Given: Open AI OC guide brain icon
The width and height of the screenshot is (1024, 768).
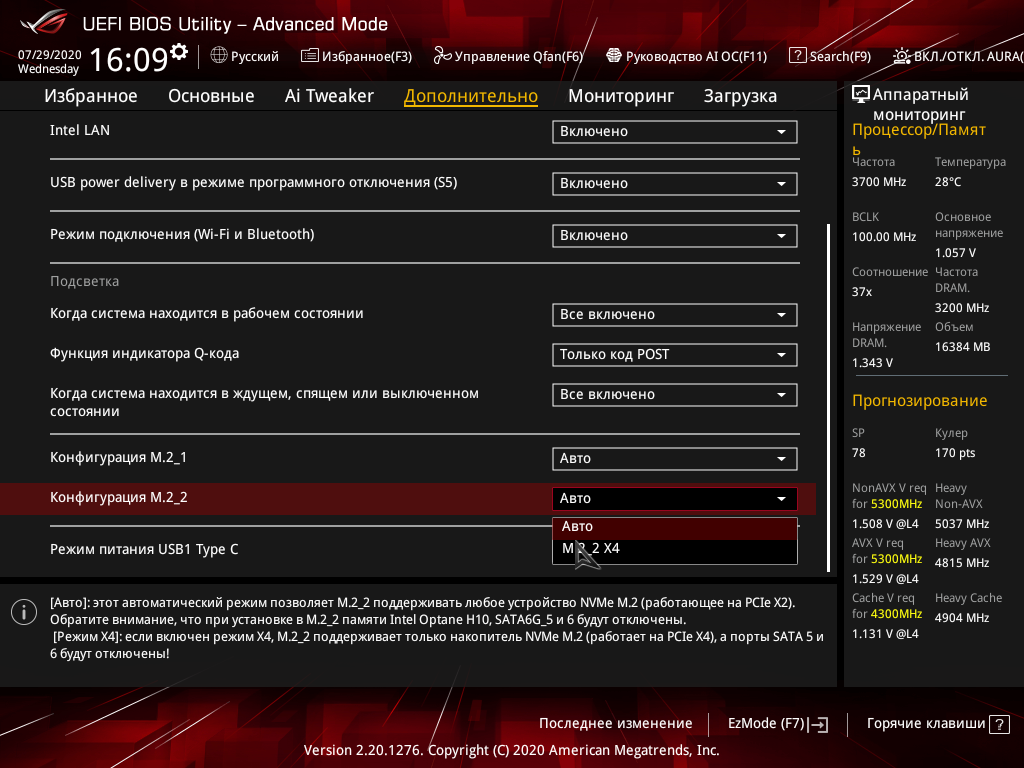Looking at the screenshot, I should pyautogui.click(x=614, y=56).
